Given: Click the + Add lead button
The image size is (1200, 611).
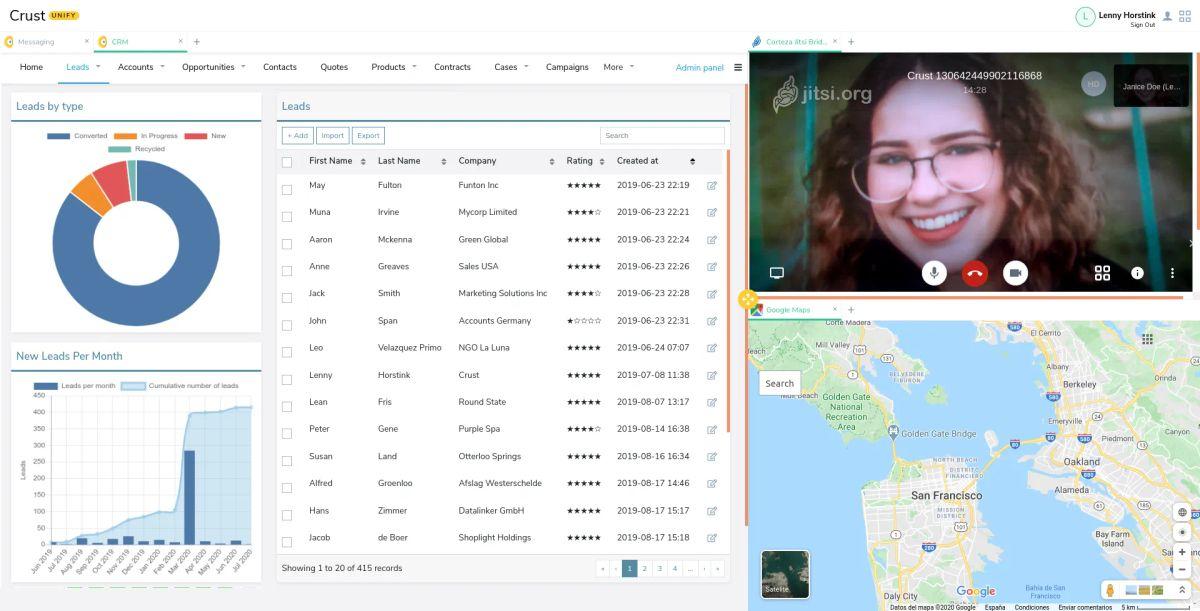Looking at the screenshot, I should [x=297, y=135].
